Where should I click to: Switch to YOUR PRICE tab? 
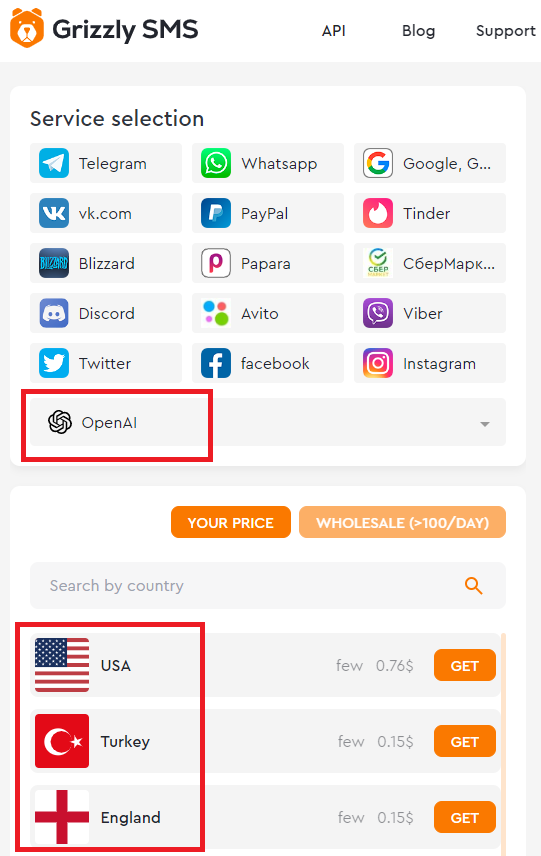pyautogui.click(x=231, y=522)
